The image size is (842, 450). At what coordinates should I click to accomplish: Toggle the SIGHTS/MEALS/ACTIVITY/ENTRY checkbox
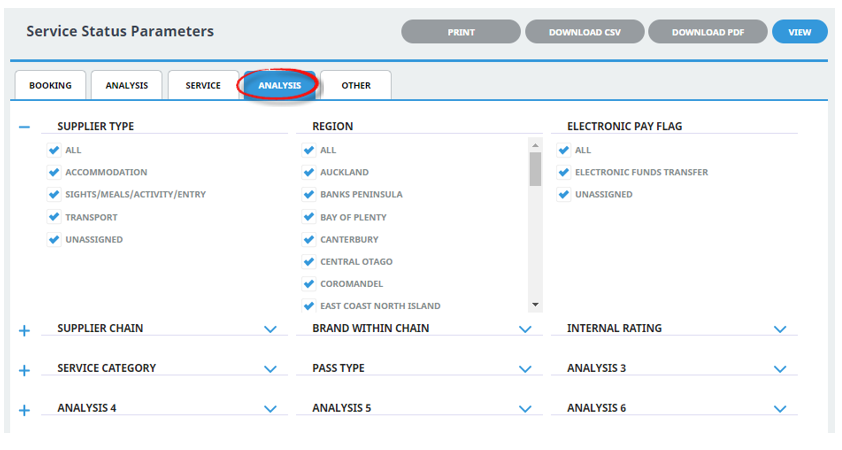pyautogui.click(x=54, y=194)
